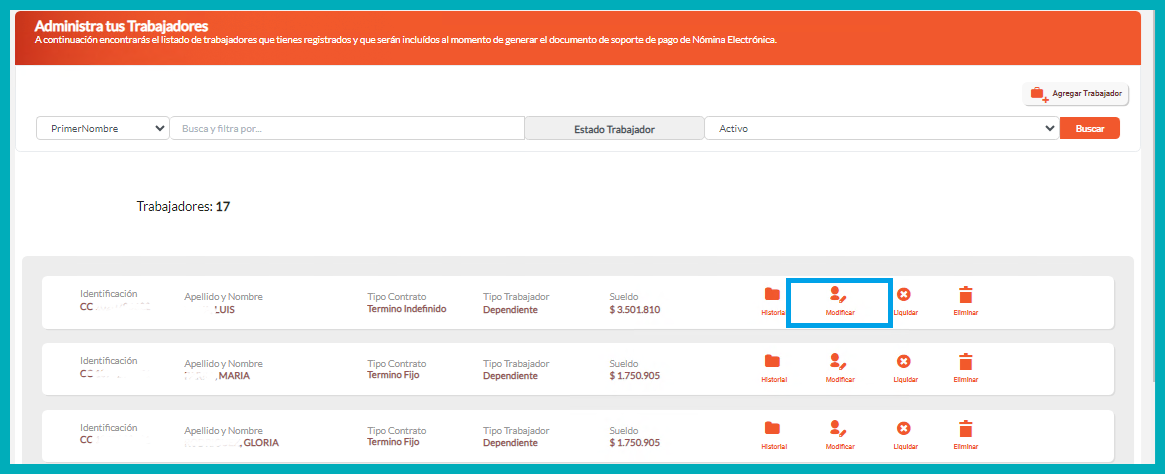Click Liquidar icon for worker MARIA
This screenshot has width=1165, height=474.
(x=904, y=362)
